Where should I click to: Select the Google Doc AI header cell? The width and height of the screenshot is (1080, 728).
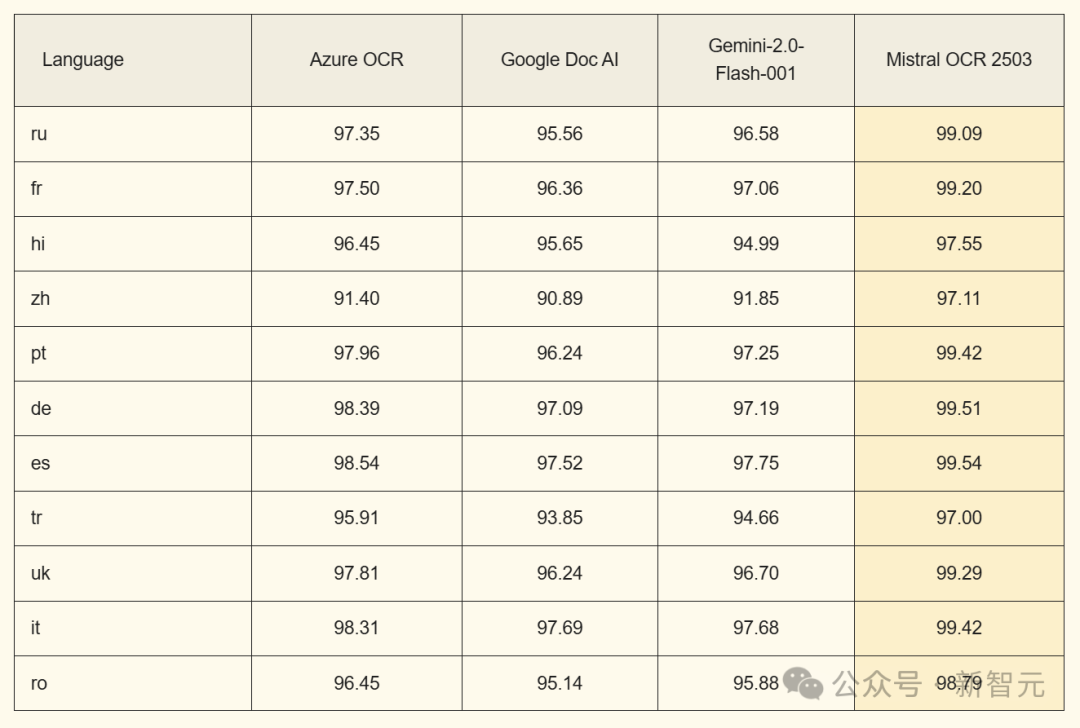click(x=559, y=60)
